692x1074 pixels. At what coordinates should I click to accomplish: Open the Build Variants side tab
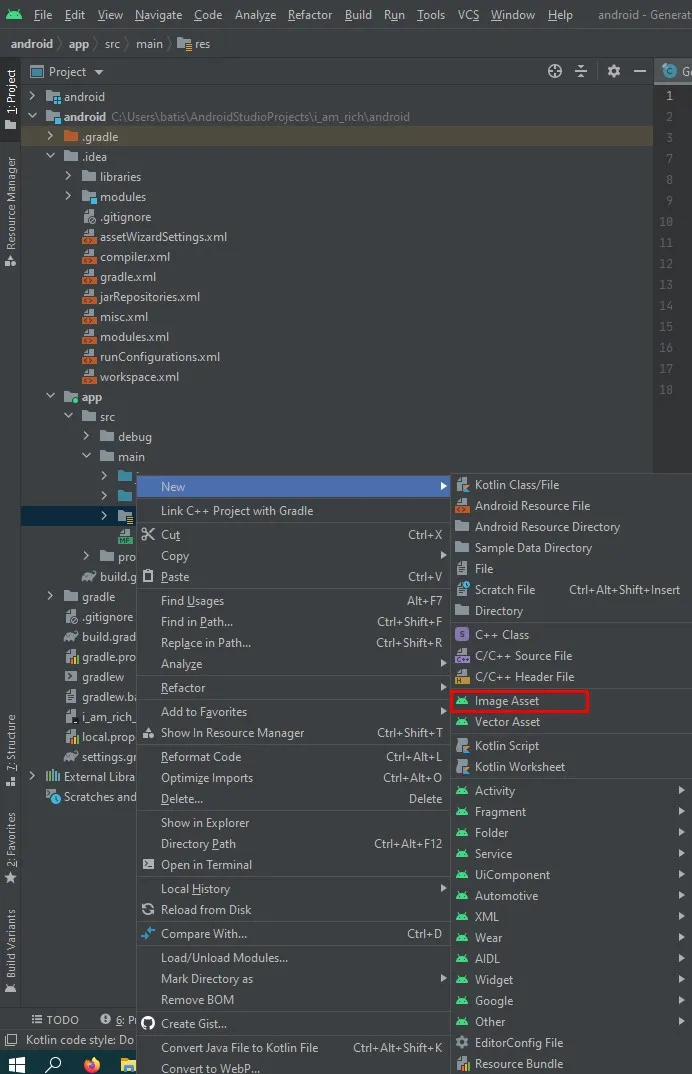[x=10, y=951]
